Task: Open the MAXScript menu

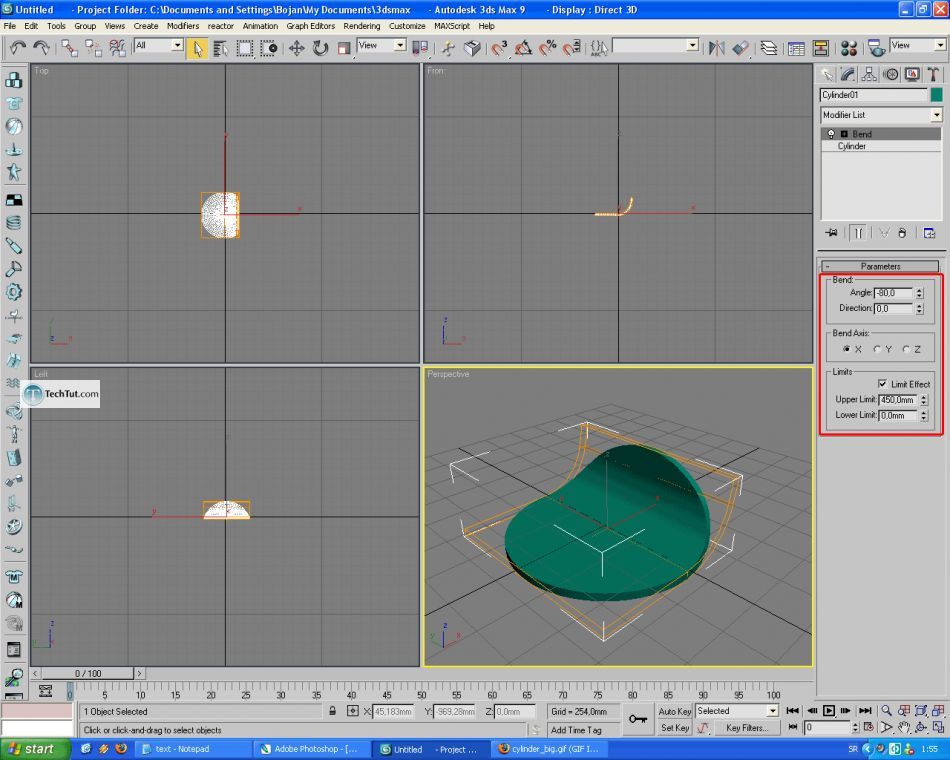Action: pos(452,26)
